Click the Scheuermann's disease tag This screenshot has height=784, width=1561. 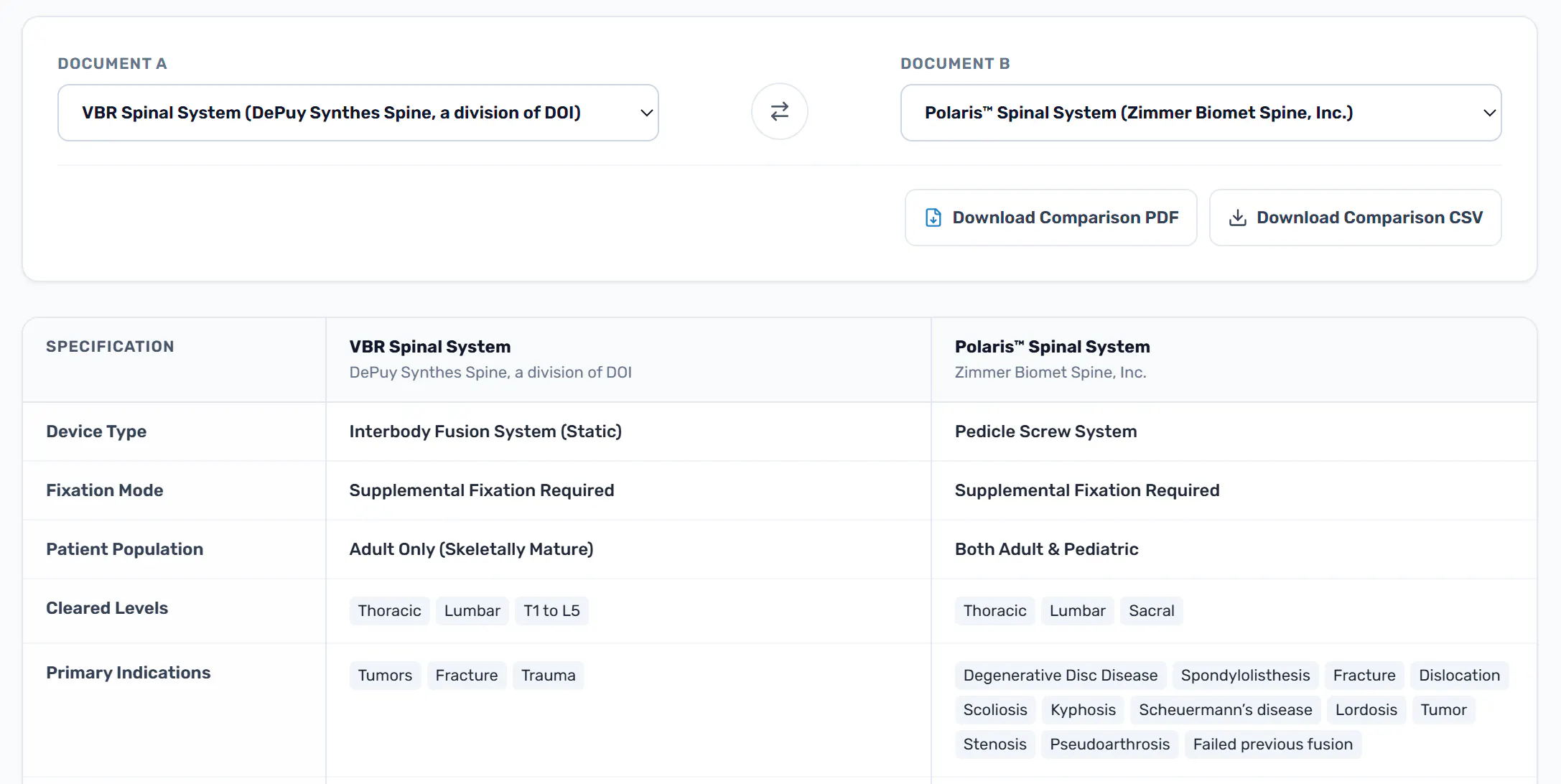coord(1225,710)
